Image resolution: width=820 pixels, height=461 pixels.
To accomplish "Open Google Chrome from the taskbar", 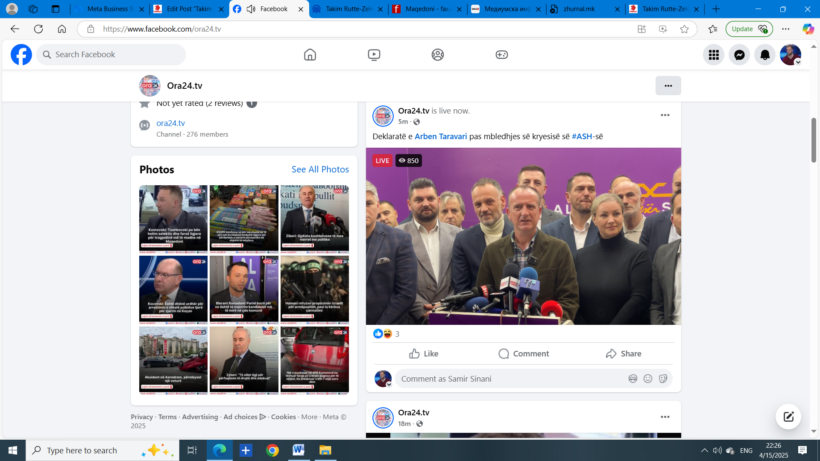I will coord(272,450).
